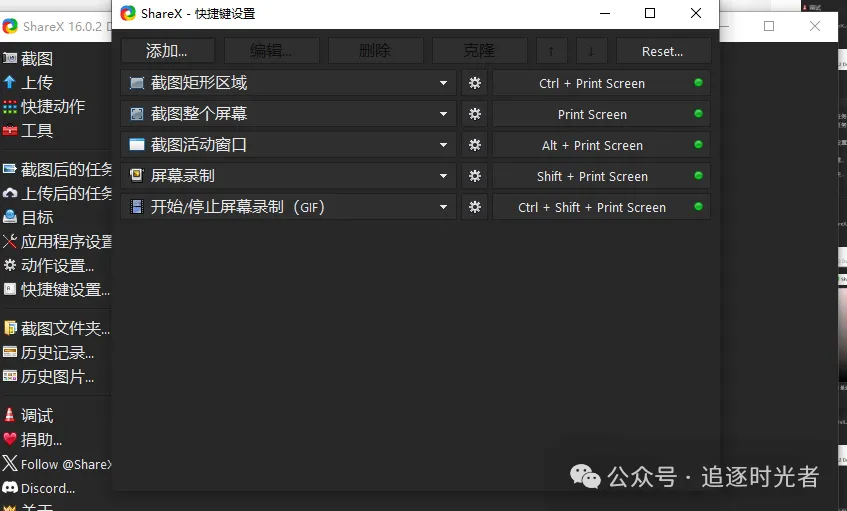Open settings gear for 开始/停止屏幕录制 (GIF) hotkey
The image size is (847, 511).
point(475,207)
